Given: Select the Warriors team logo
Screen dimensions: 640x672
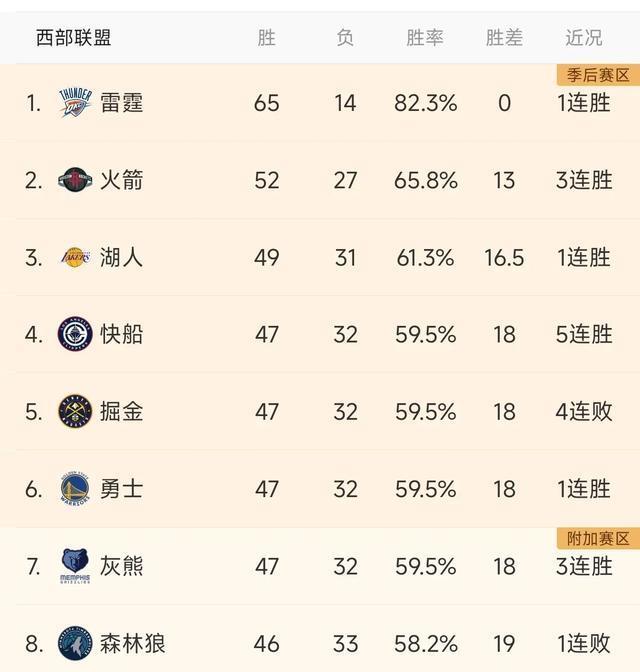Looking at the screenshot, I should pos(75,489).
